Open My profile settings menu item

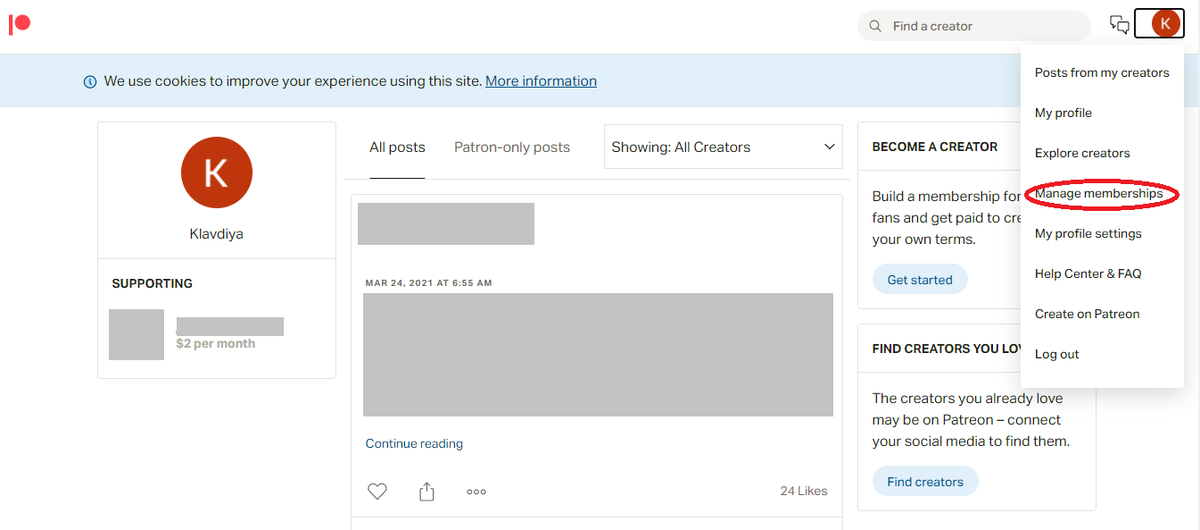pyautogui.click(x=1088, y=233)
